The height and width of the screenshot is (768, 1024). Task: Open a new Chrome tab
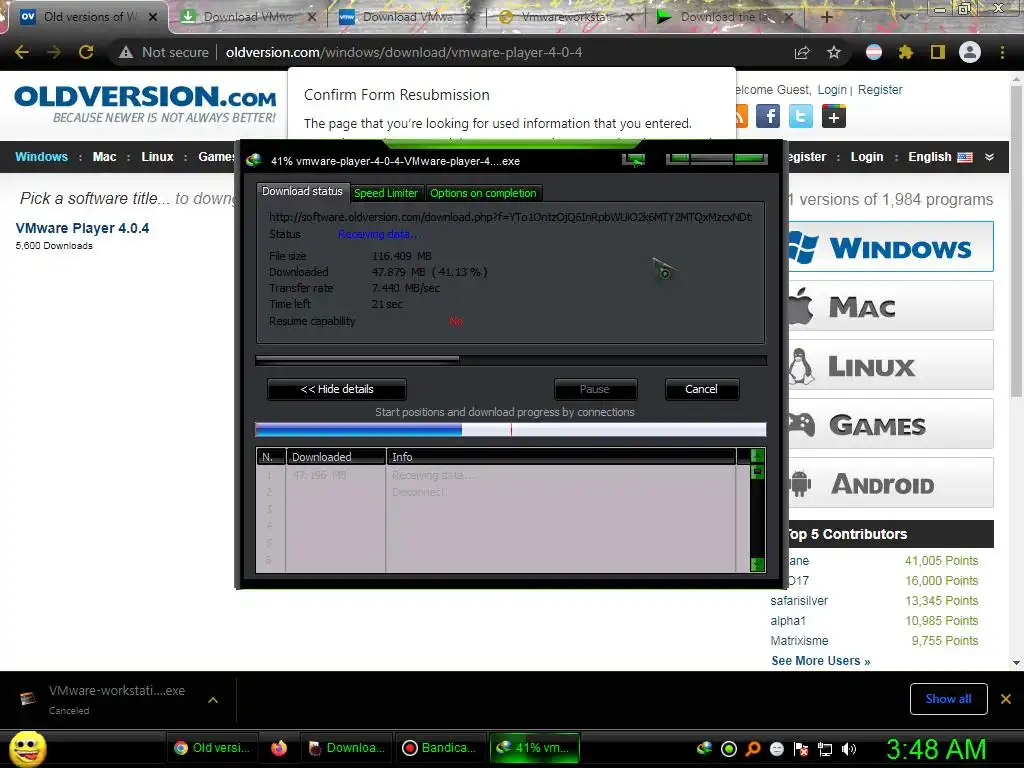pos(827,17)
